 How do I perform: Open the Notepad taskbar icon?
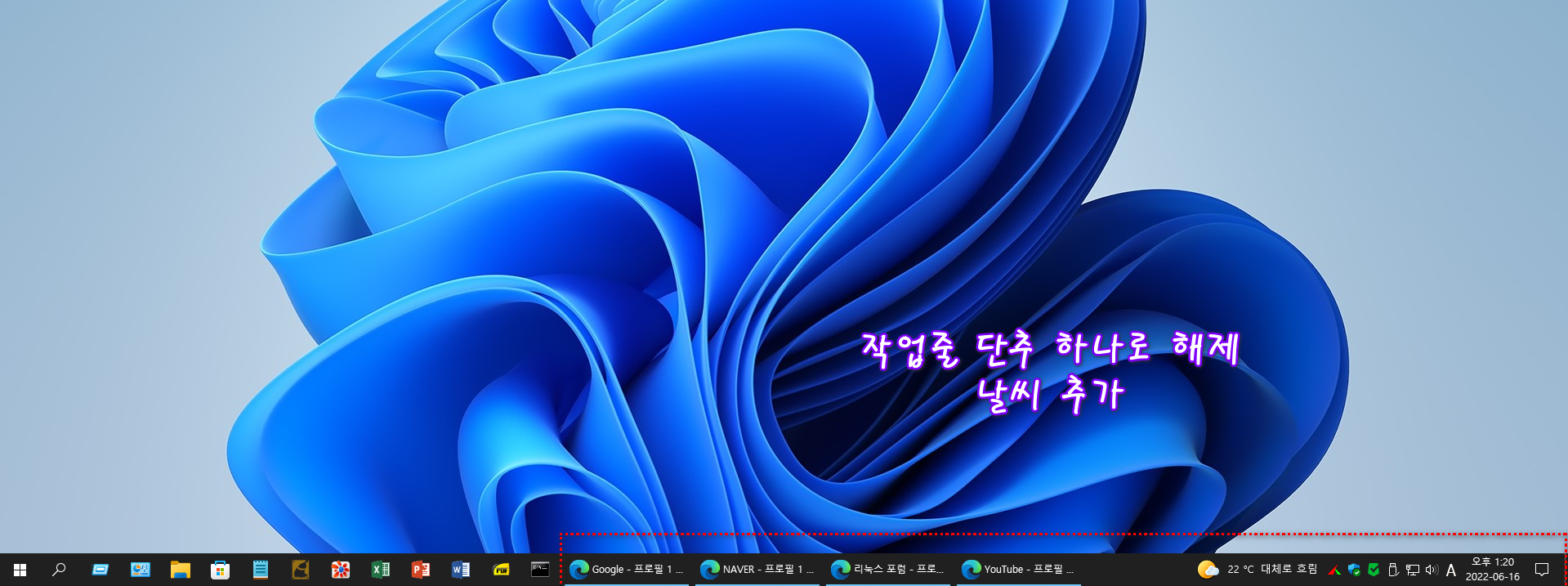260,570
